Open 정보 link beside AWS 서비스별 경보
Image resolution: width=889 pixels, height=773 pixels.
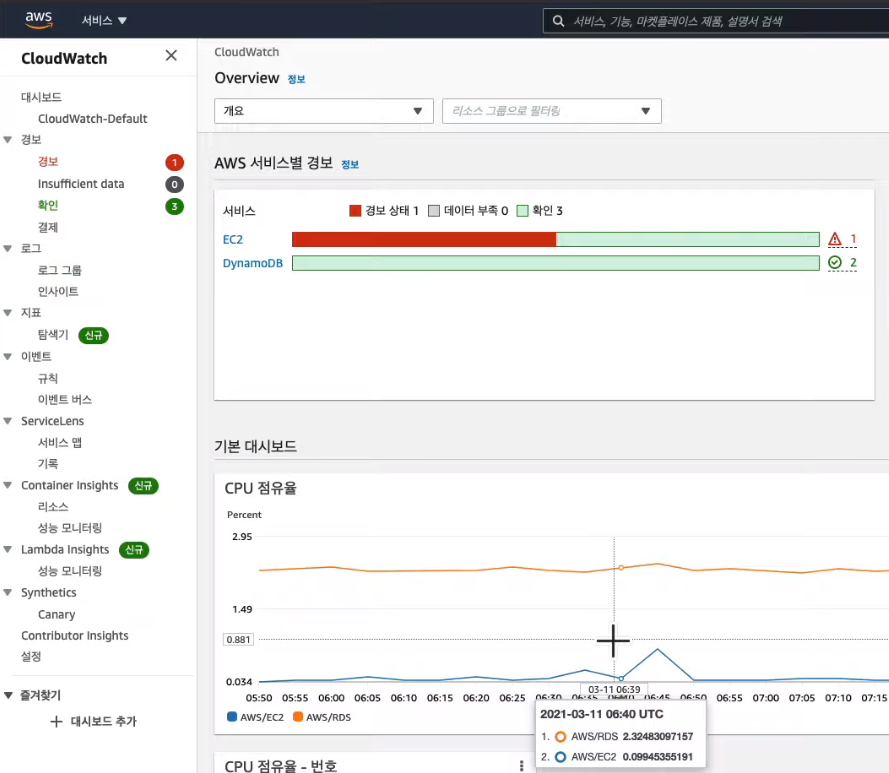[x=350, y=164]
